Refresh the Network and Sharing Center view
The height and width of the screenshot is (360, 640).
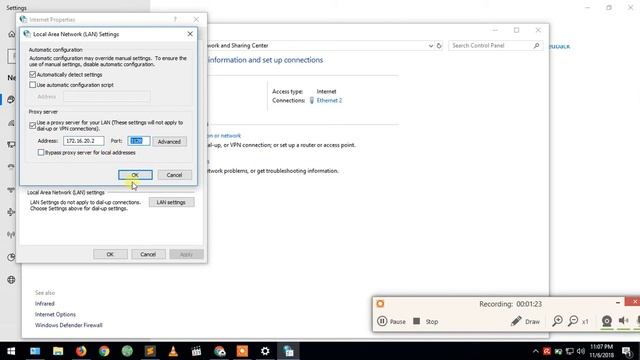click(x=439, y=46)
